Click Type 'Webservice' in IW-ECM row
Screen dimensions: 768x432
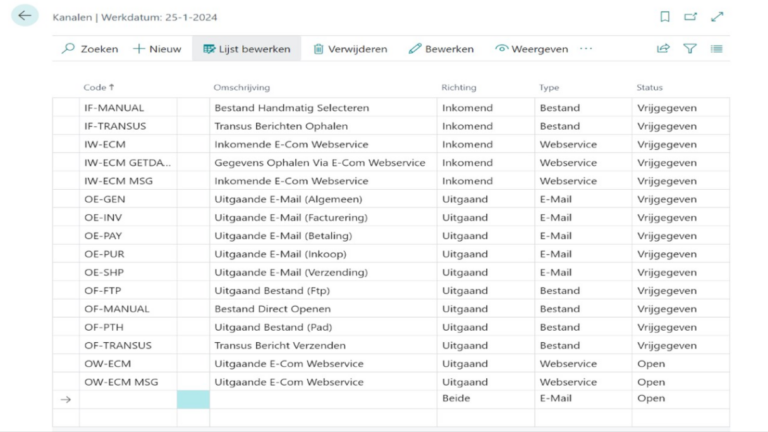568,144
